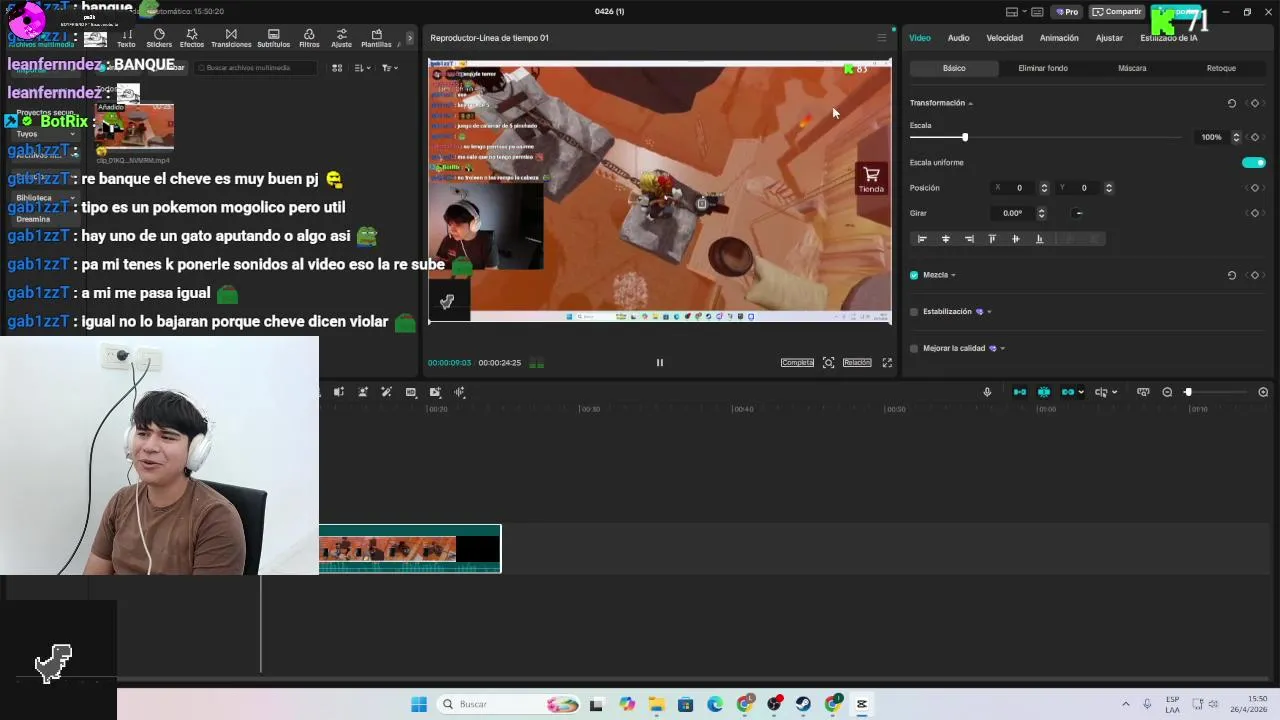Expand the Mezcla section arrow

pos(953,275)
